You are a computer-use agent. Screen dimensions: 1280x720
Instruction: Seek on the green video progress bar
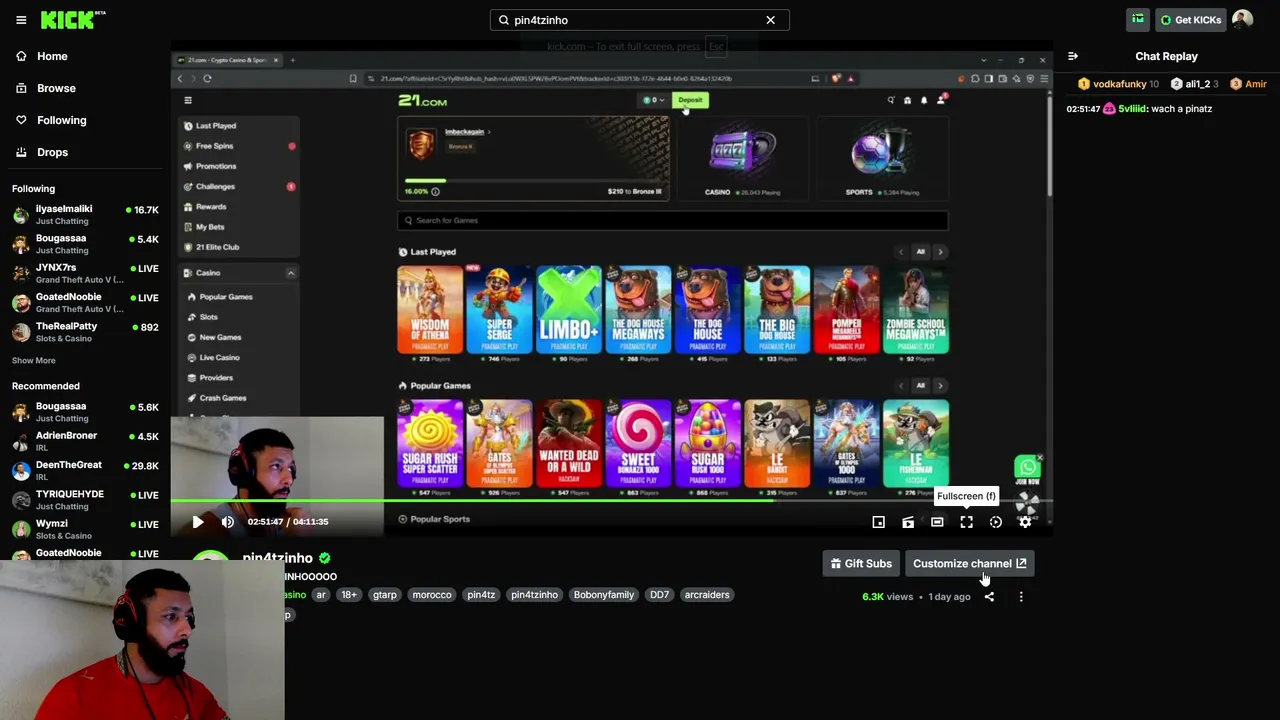(611, 500)
